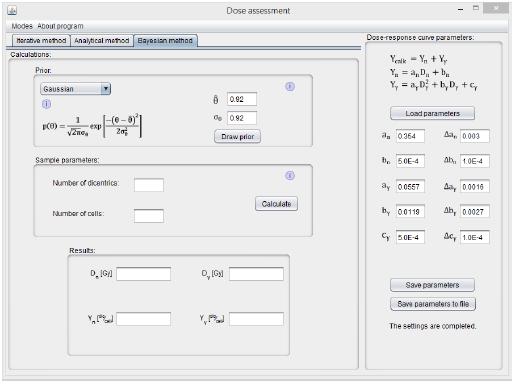Click Load parameters button
This screenshot has height=386, width=512.
tap(432, 113)
